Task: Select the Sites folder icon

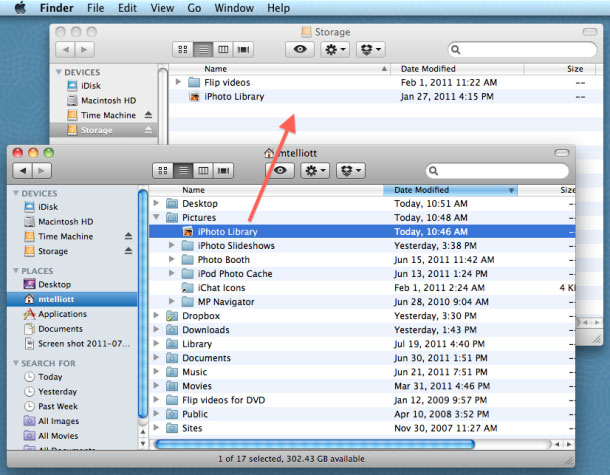Action: (x=172, y=428)
